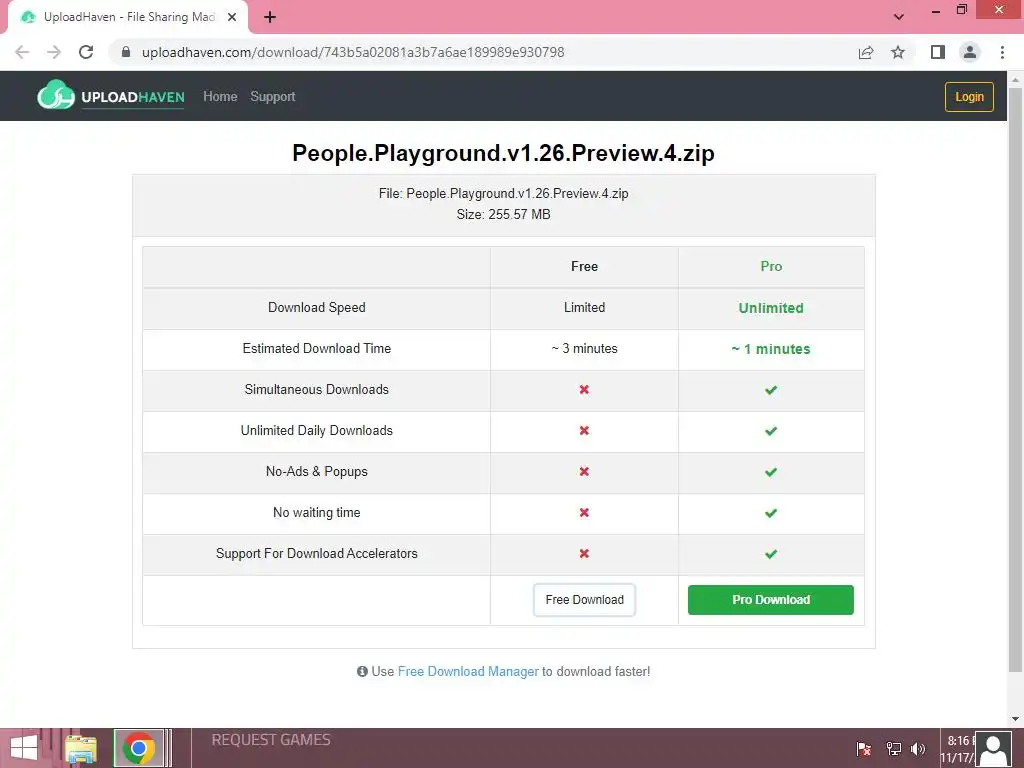Open the Chrome profile avatar
The image size is (1024, 768).
(x=970, y=52)
